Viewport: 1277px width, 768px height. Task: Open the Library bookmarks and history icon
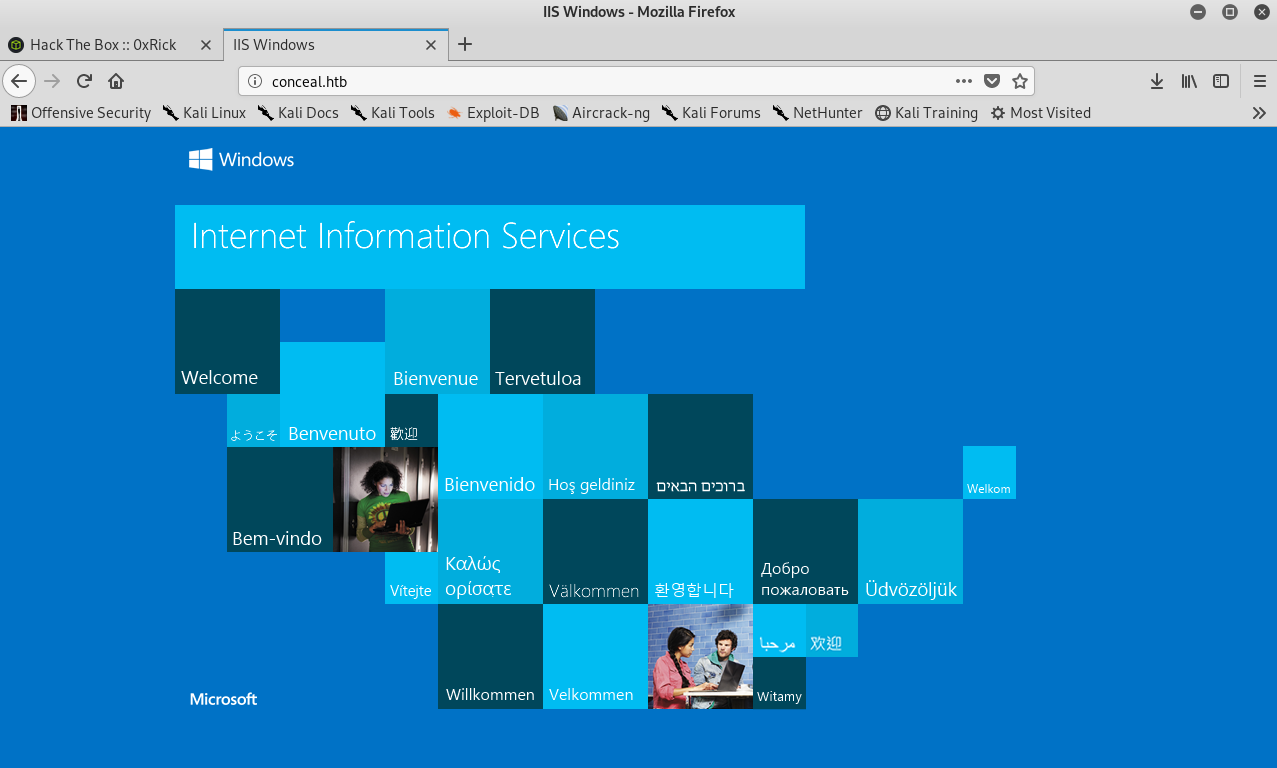point(1189,81)
